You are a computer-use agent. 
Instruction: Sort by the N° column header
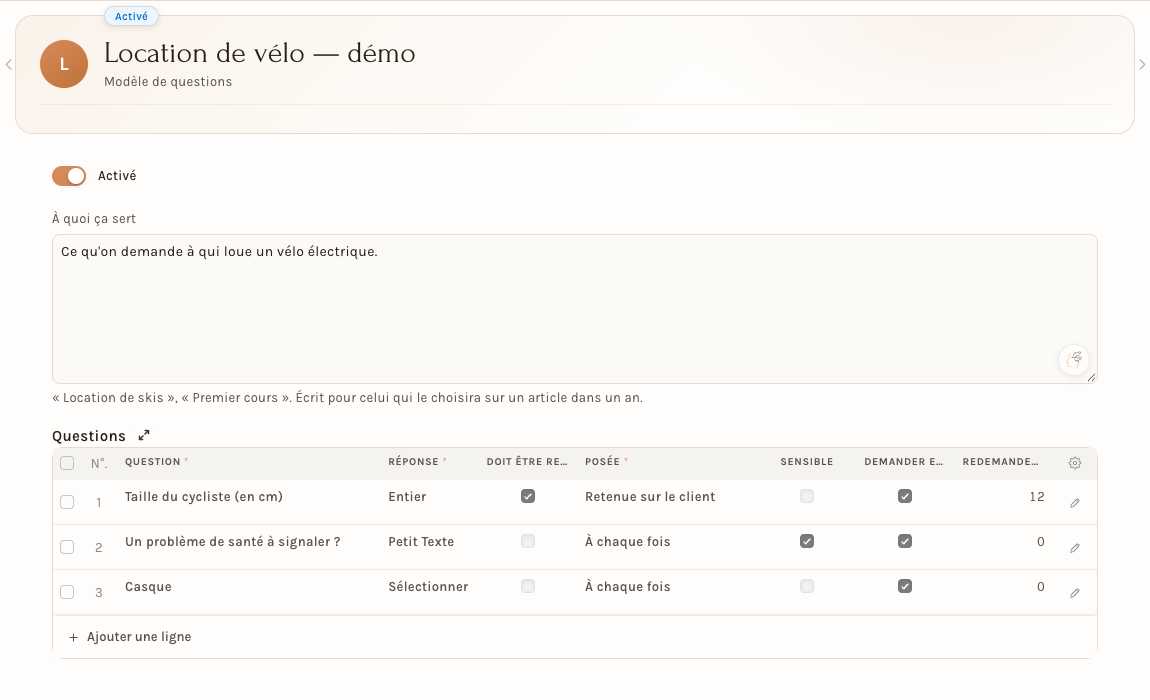(x=99, y=463)
